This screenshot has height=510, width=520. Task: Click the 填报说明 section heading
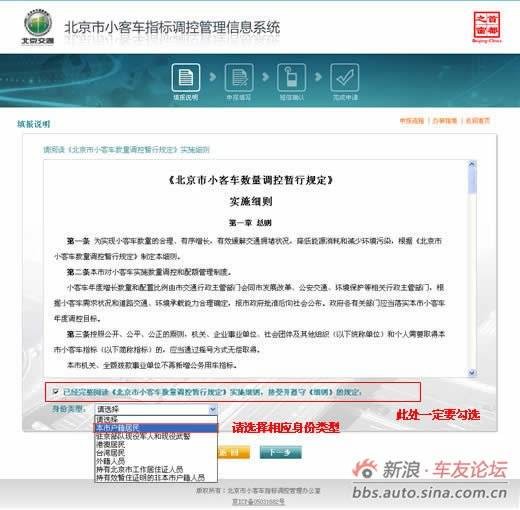pos(33,124)
